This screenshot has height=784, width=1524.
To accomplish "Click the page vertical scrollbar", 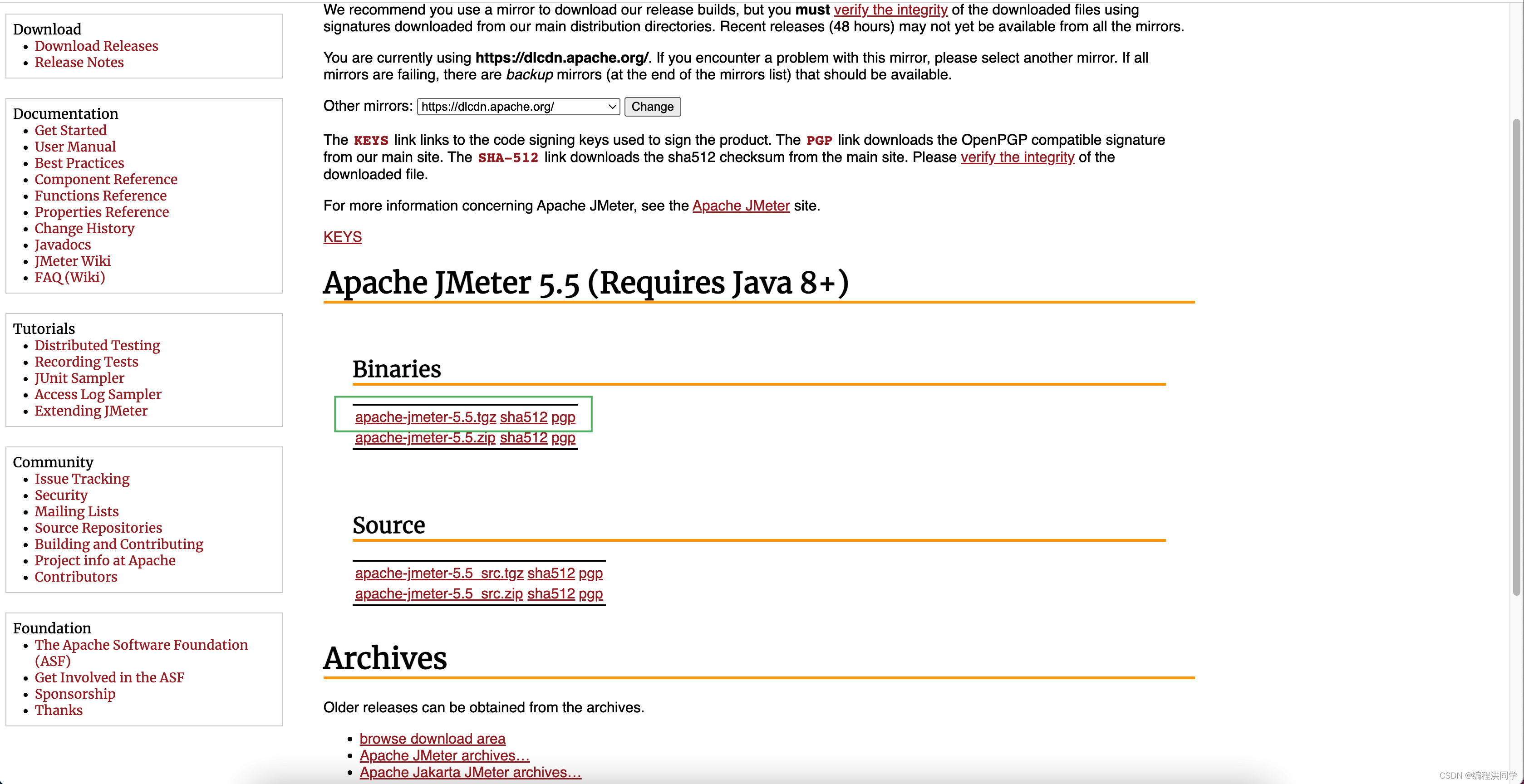I will 1516,355.
